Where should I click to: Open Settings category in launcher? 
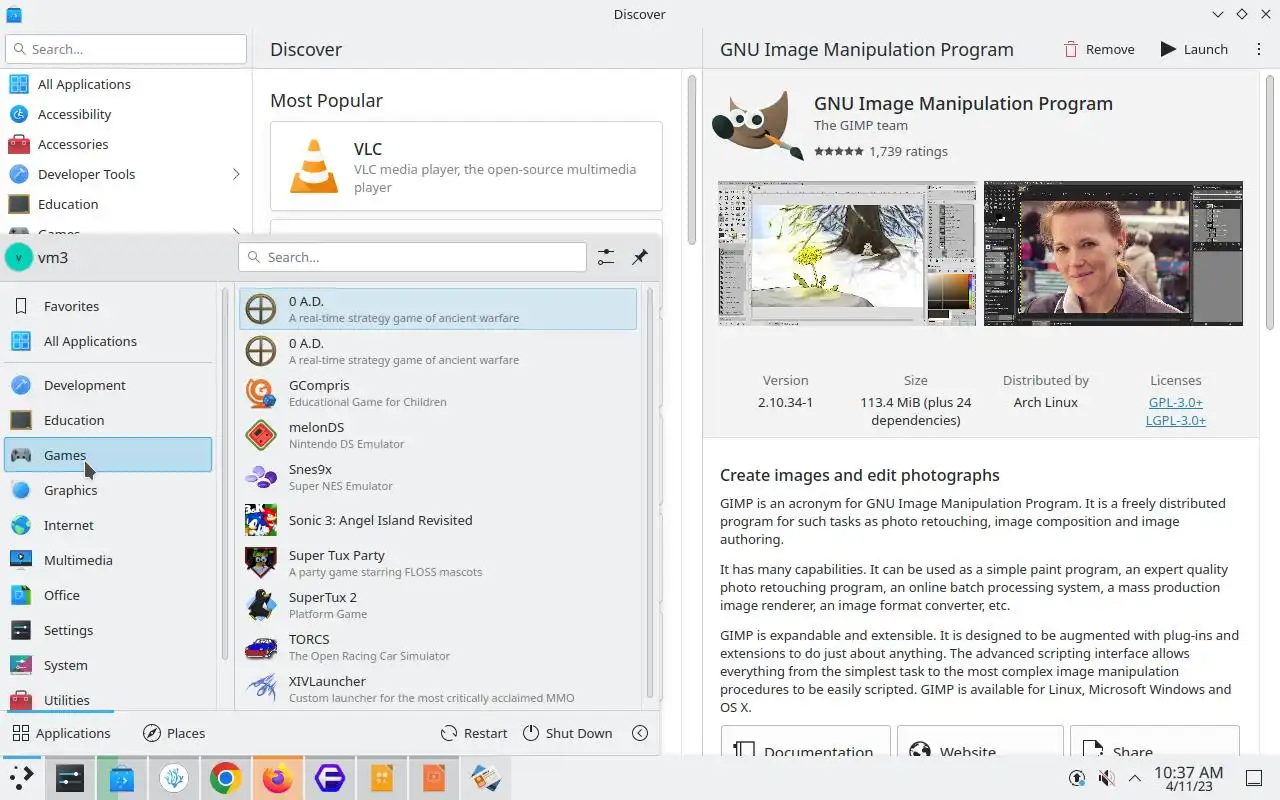point(108,630)
